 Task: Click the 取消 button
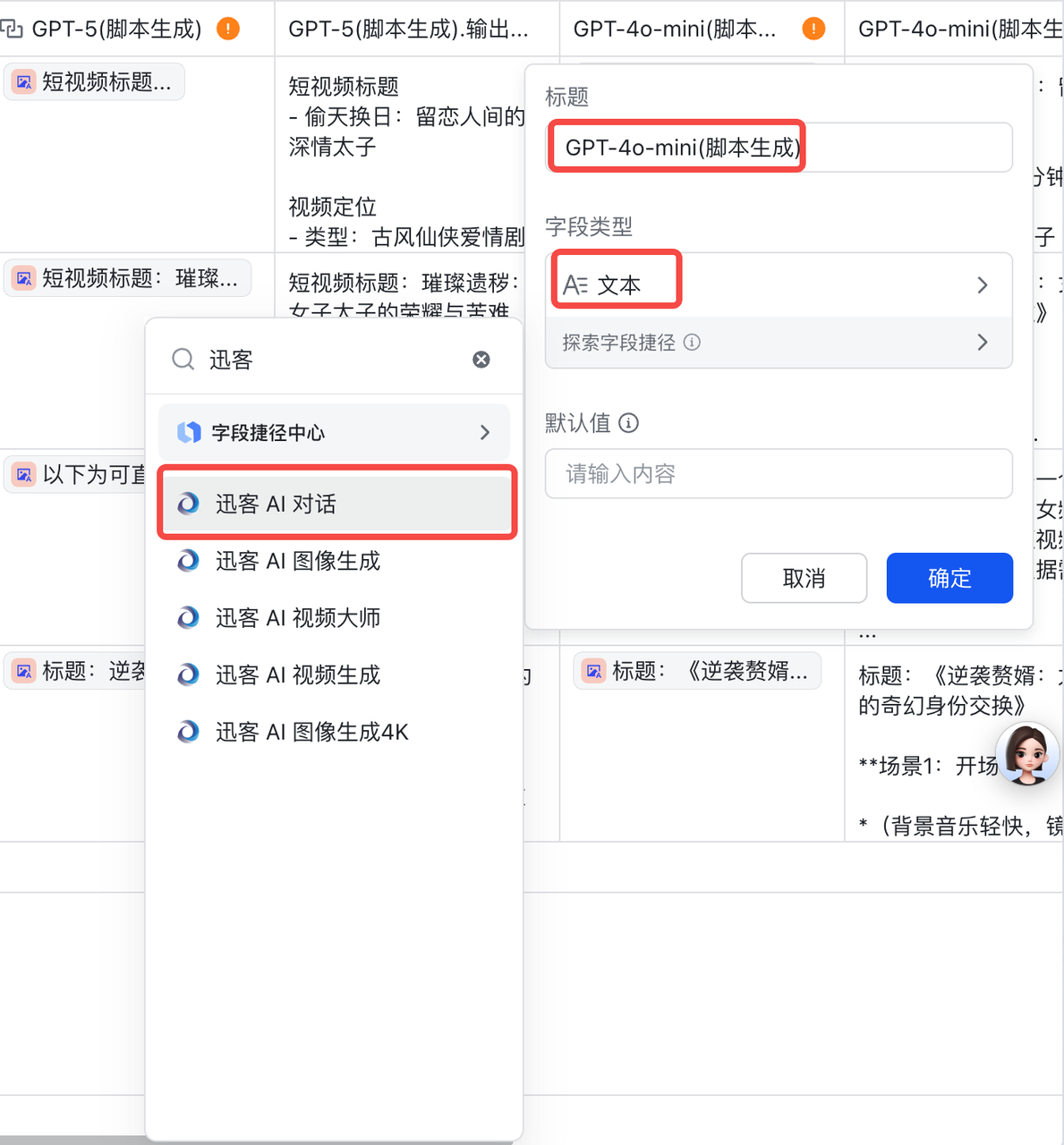804,578
